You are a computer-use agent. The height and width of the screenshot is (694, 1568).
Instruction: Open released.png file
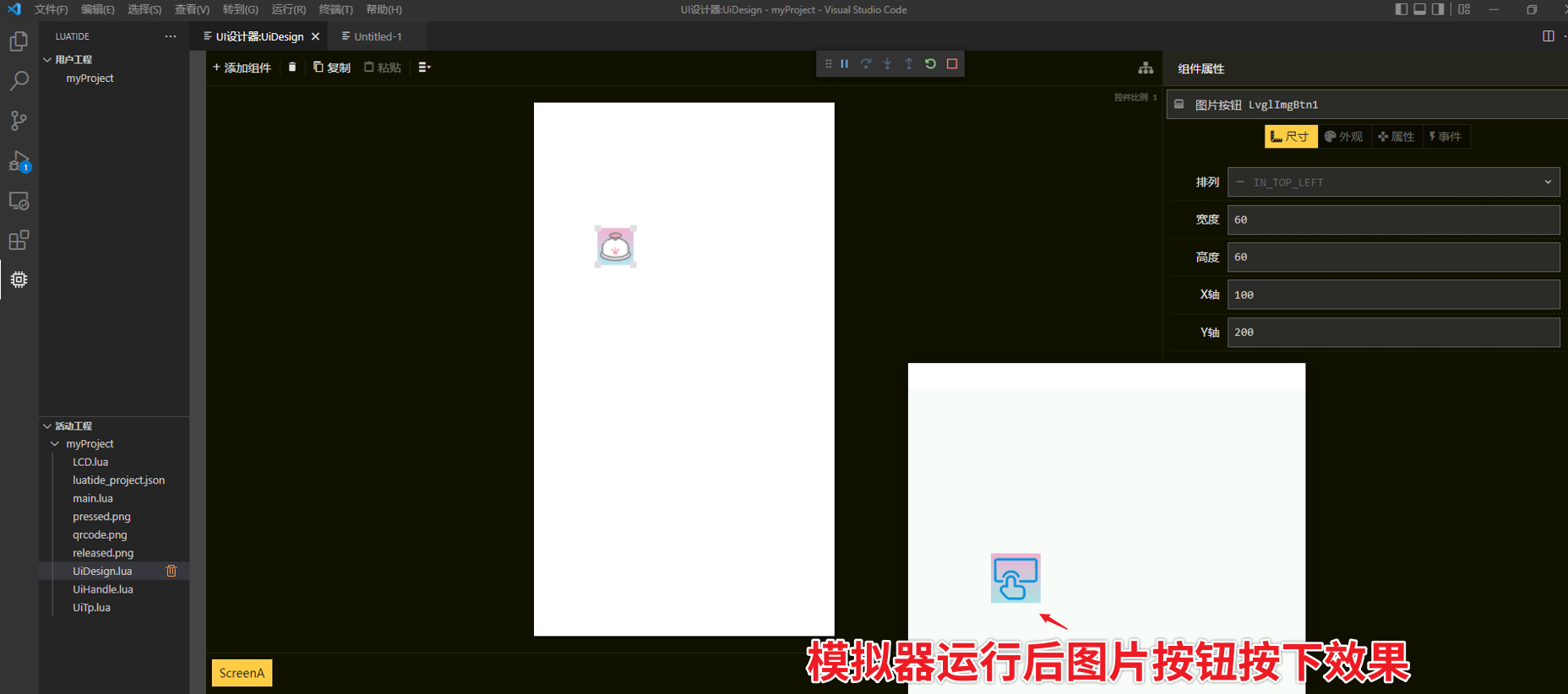(x=103, y=553)
